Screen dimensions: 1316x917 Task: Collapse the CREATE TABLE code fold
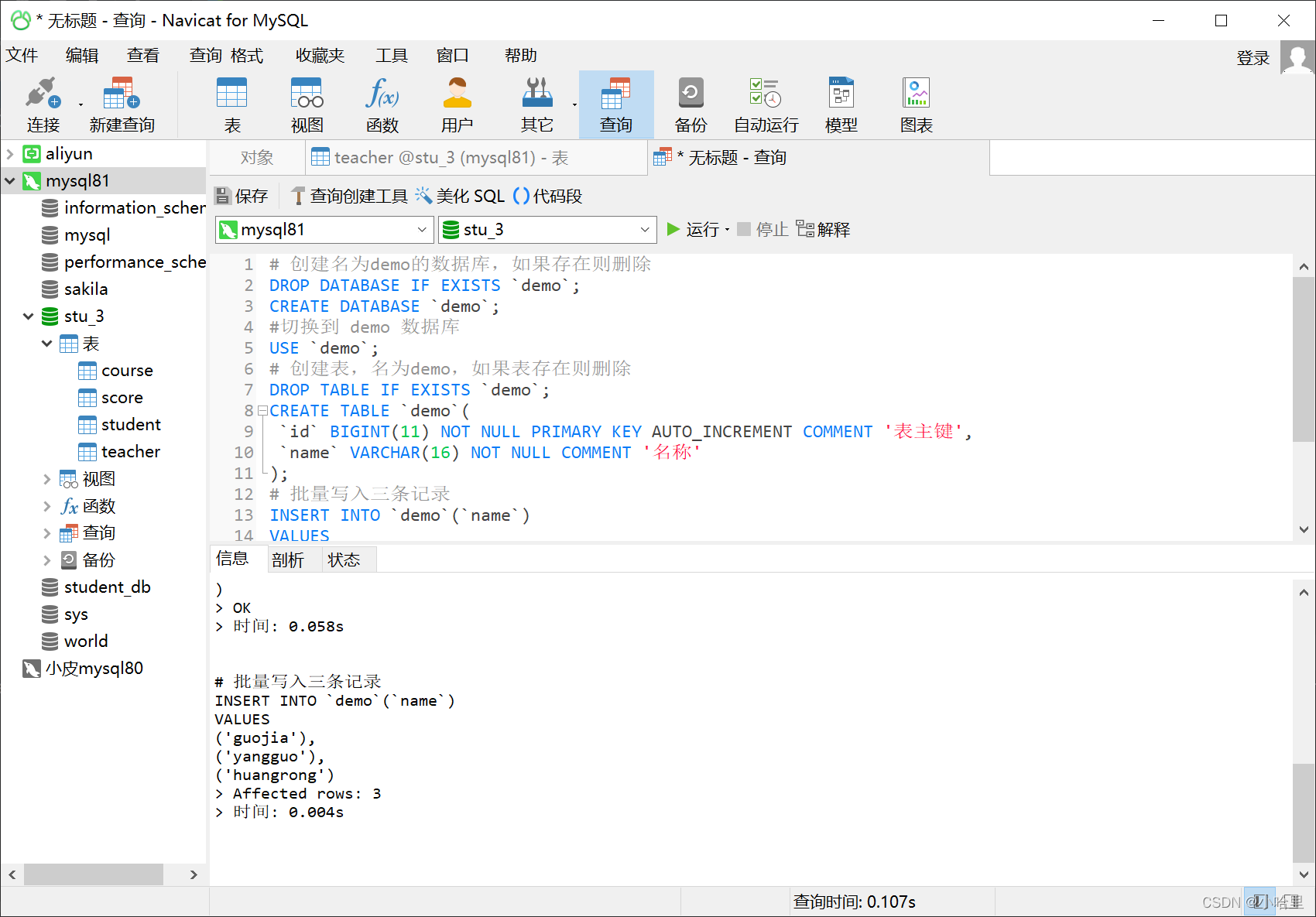(x=262, y=410)
